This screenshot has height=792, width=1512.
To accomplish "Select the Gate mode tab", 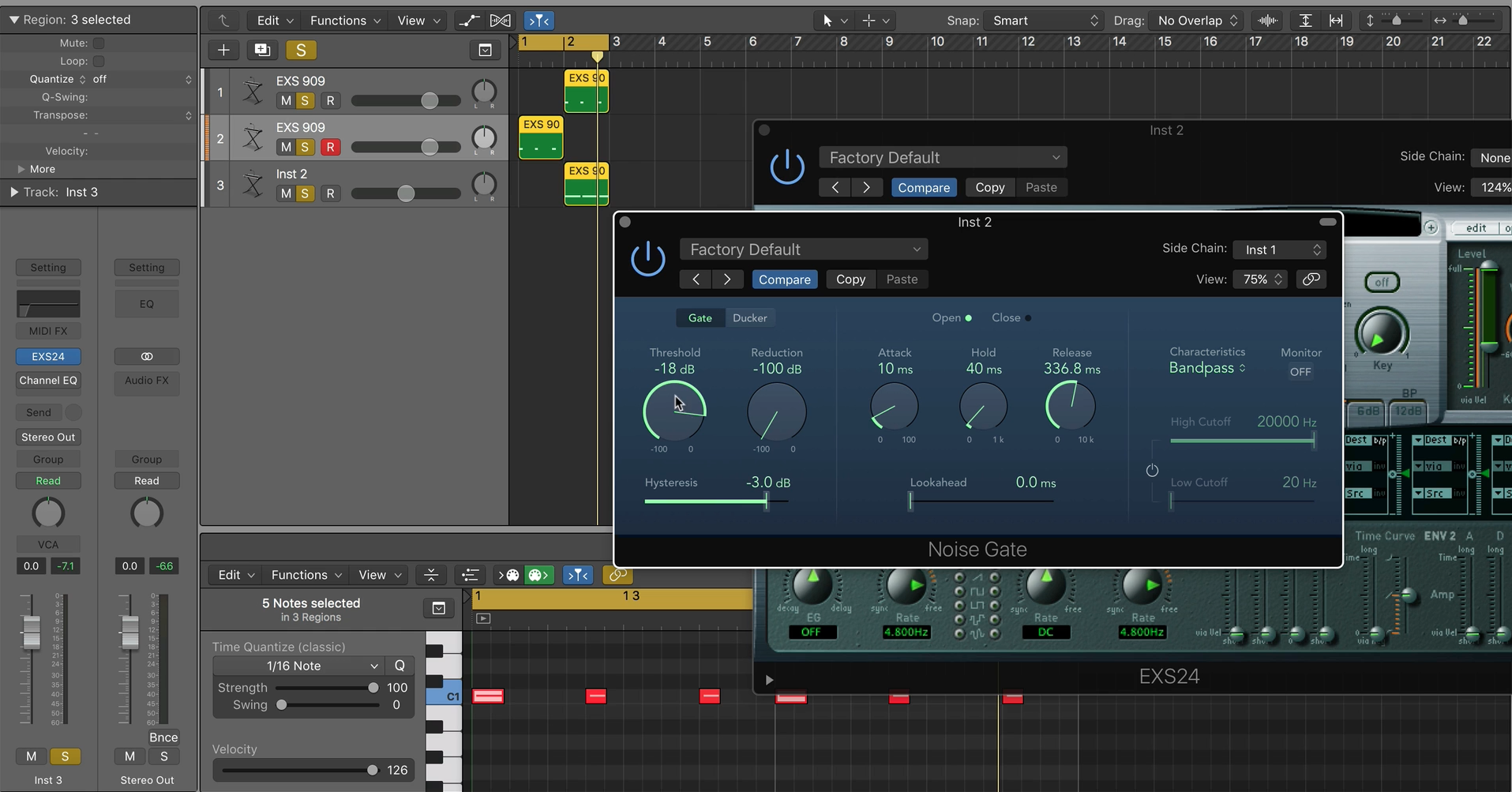I will click(700, 317).
